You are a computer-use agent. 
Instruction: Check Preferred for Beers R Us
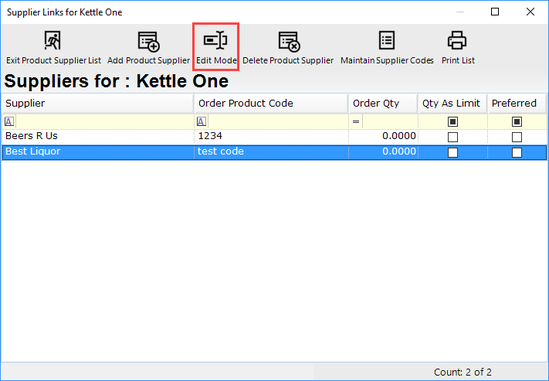tap(517, 137)
